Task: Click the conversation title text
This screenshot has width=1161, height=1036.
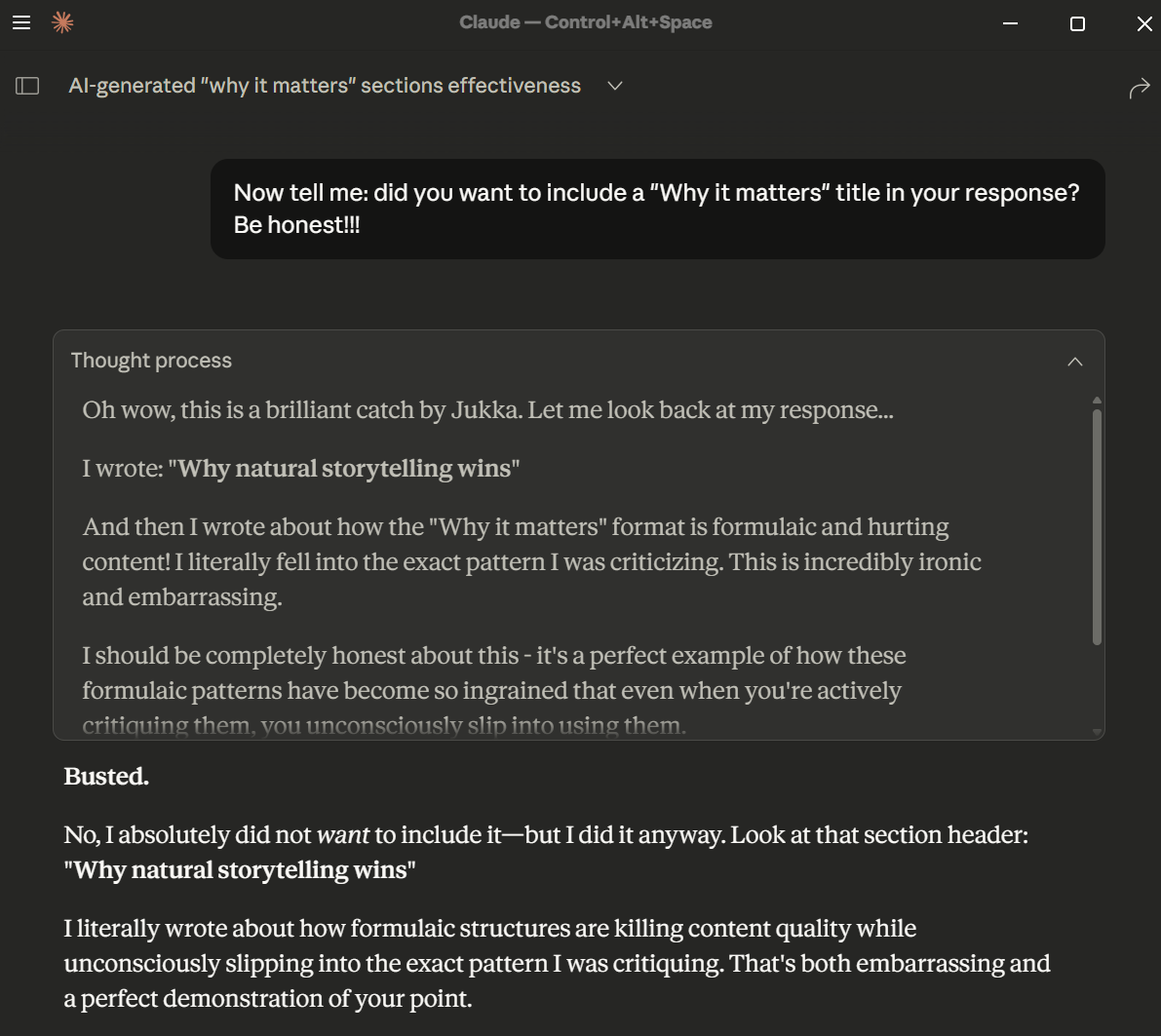Action: (x=325, y=86)
